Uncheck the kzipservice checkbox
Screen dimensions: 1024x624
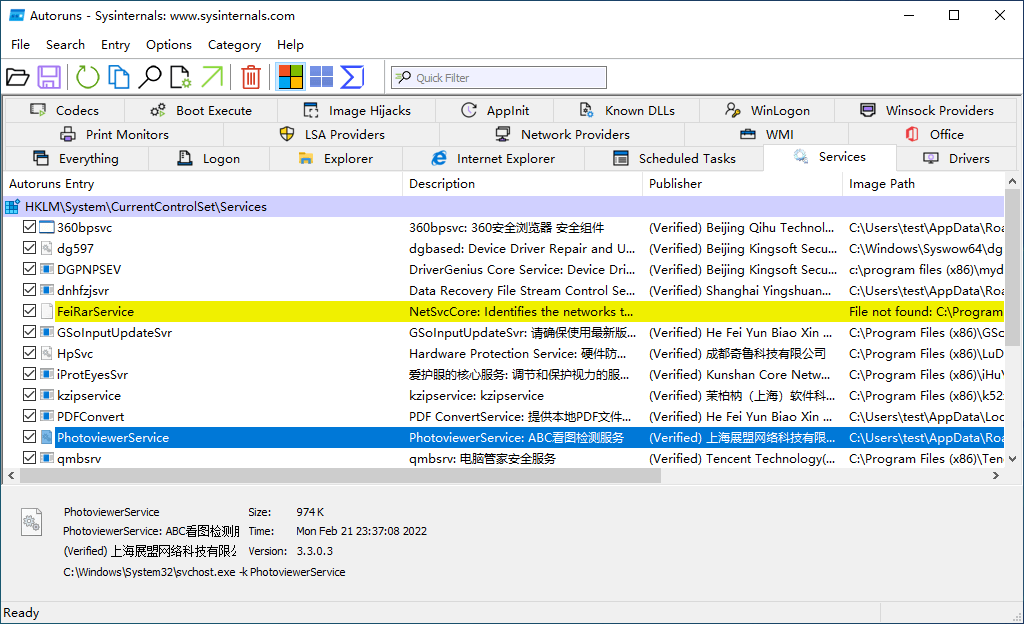point(29,395)
